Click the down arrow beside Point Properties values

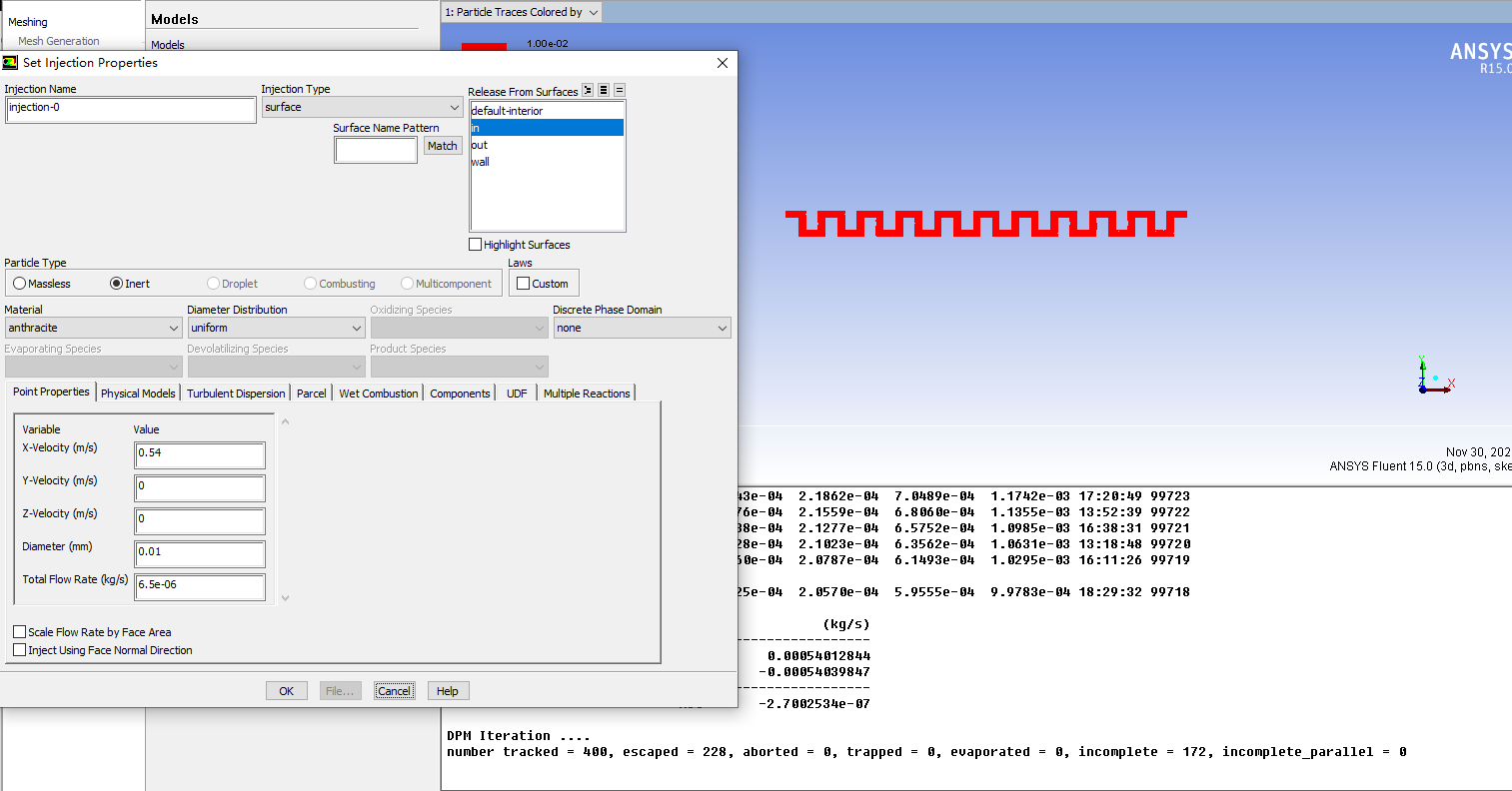286,598
